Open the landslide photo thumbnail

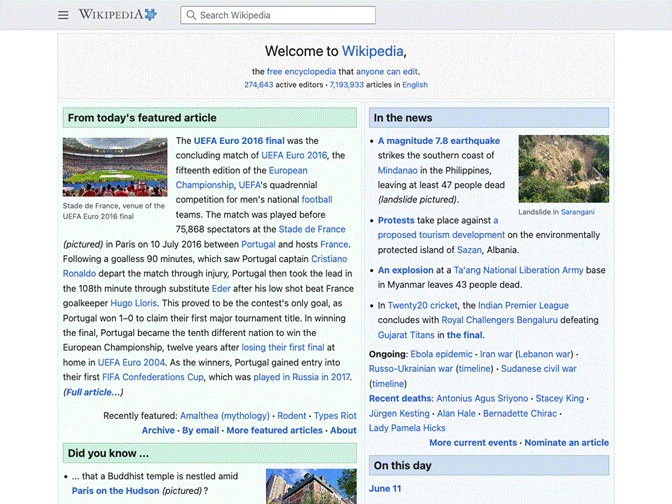[563, 169]
